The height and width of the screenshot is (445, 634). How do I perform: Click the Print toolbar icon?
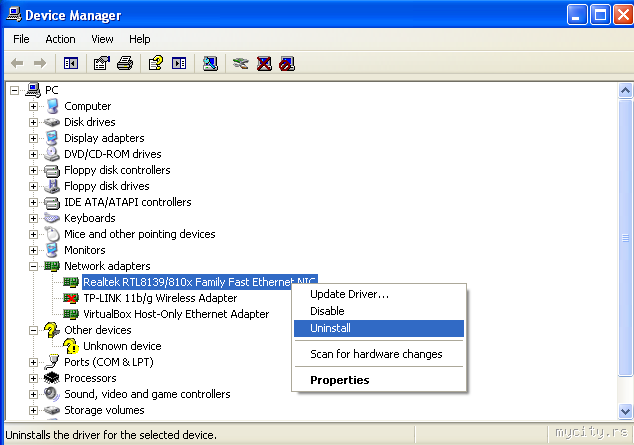[x=125, y=63]
